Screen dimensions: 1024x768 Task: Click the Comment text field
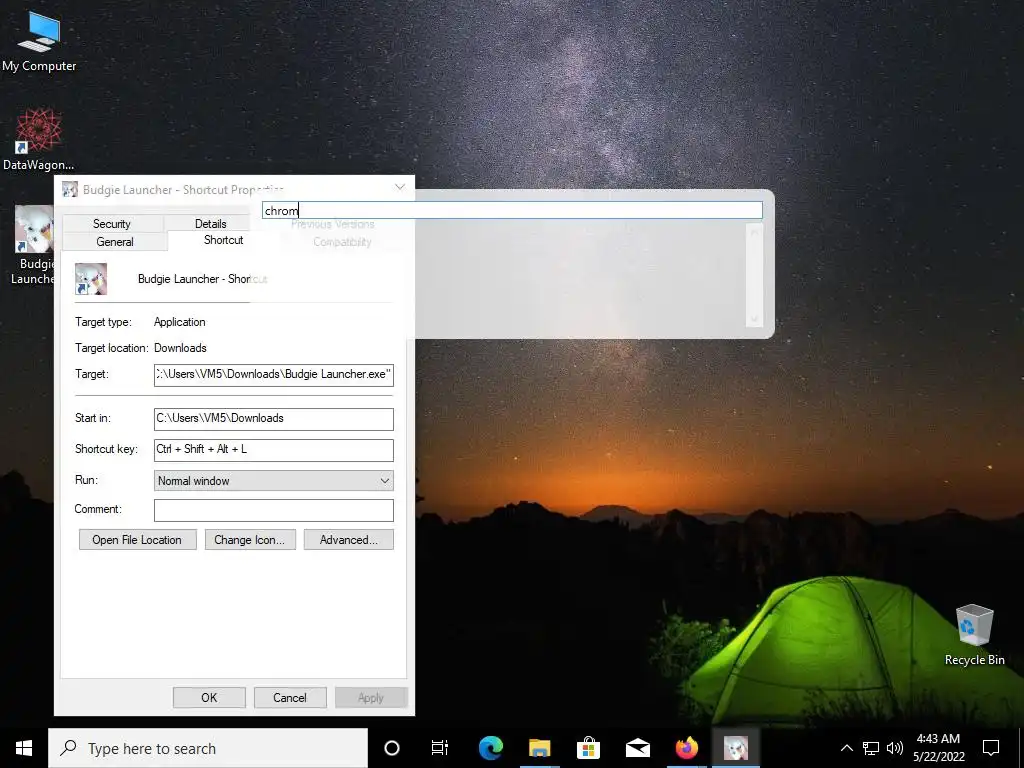pyautogui.click(x=274, y=510)
